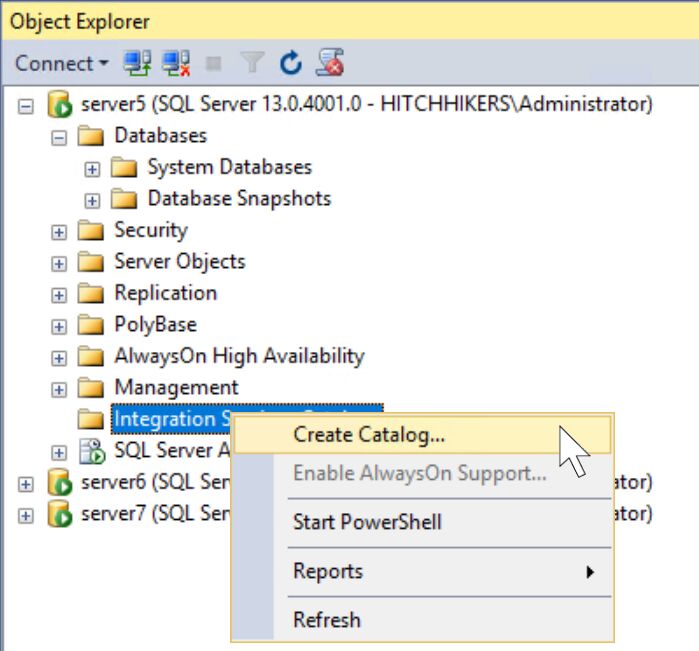Click the server6 database server icon
Viewport: 699px width, 651px height.
click(x=60, y=482)
